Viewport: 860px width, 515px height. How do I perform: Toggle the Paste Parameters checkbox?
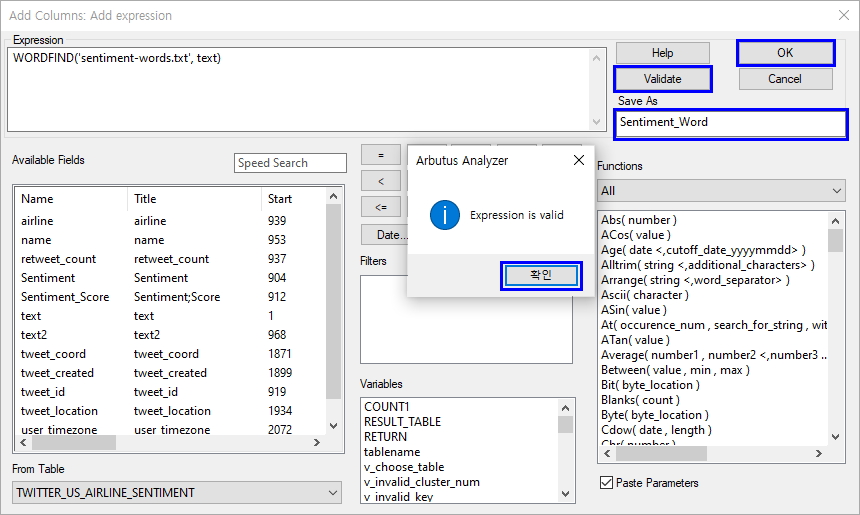606,483
